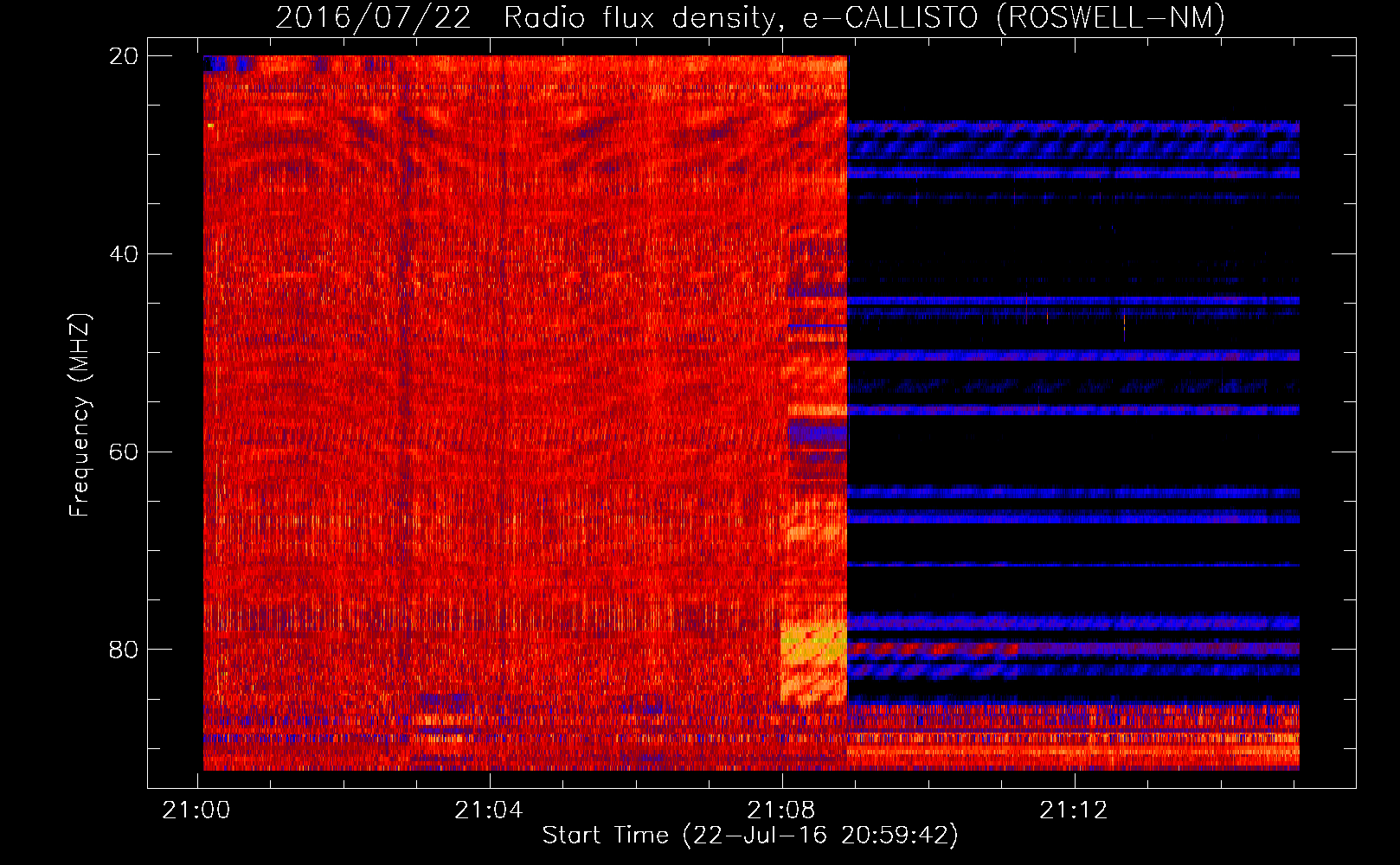Image resolution: width=1400 pixels, height=865 pixels.
Task: Click the 'Frequency (MHZ)' y-axis label
Action: click(80, 415)
